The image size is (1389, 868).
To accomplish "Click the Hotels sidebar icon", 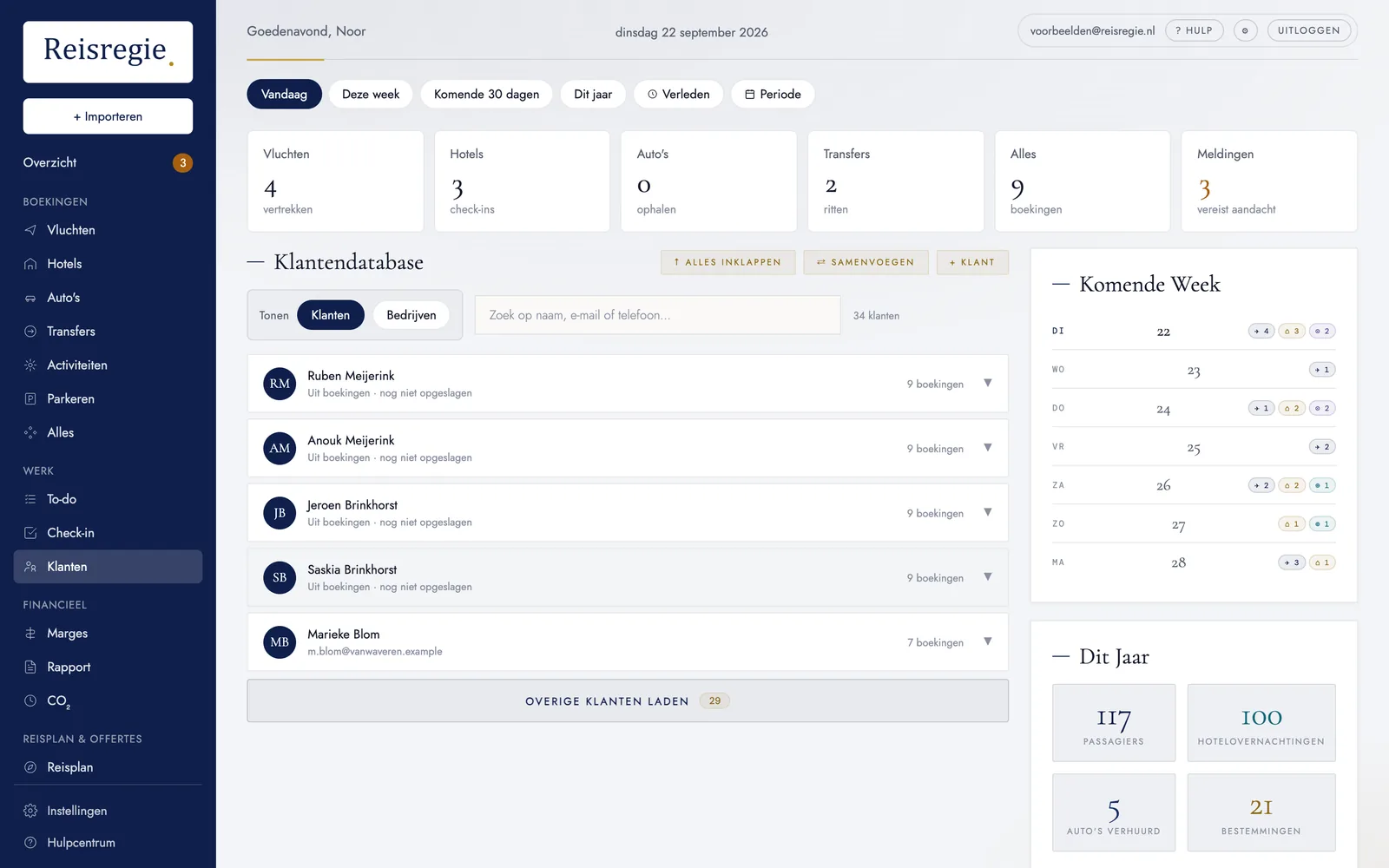I will pos(30,264).
